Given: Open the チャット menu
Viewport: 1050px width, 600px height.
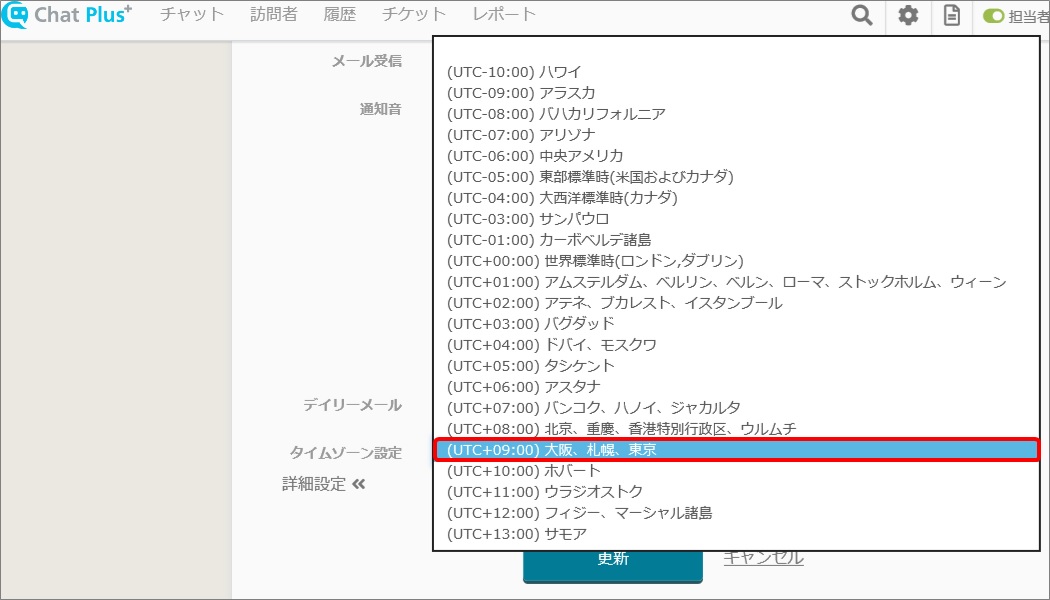Looking at the screenshot, I should pyautogui.click(x=192, y=14).
